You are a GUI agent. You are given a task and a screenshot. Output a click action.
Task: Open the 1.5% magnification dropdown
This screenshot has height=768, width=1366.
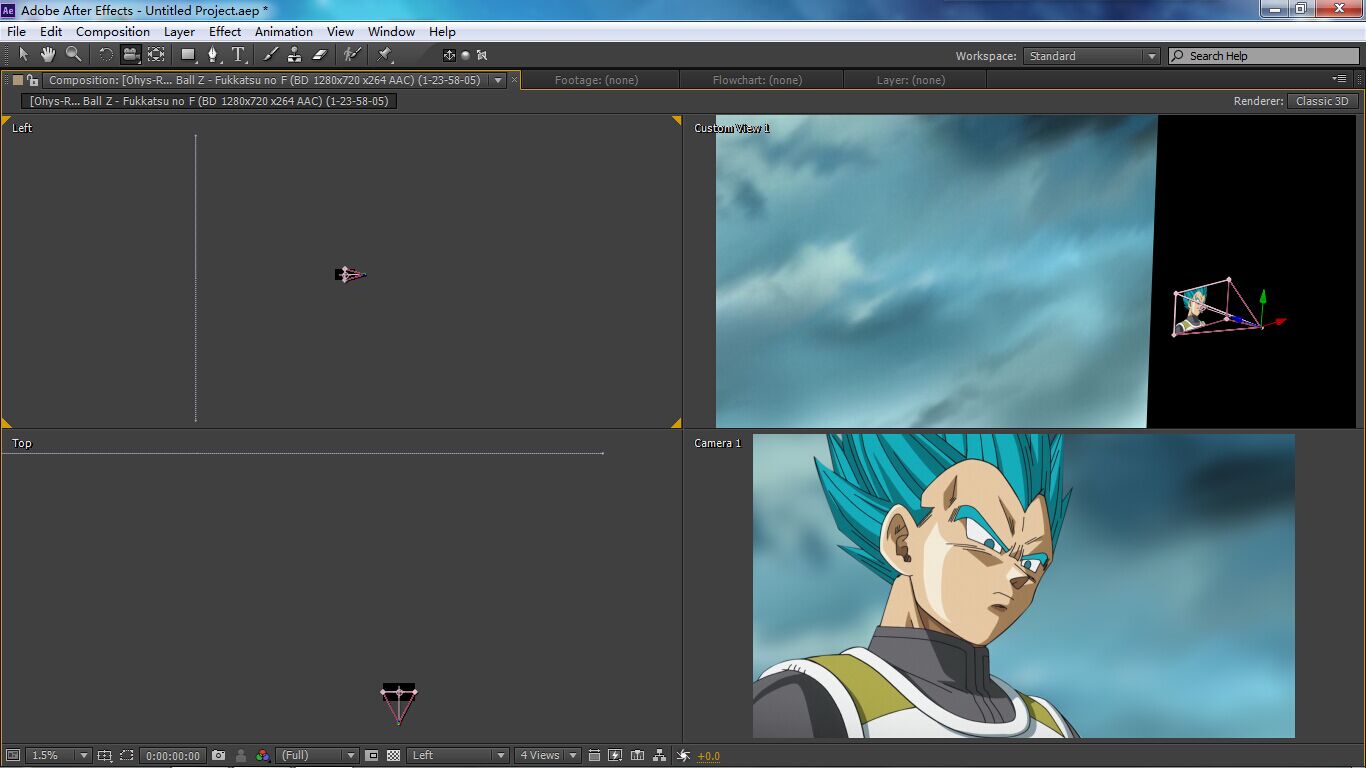point(59,755)
